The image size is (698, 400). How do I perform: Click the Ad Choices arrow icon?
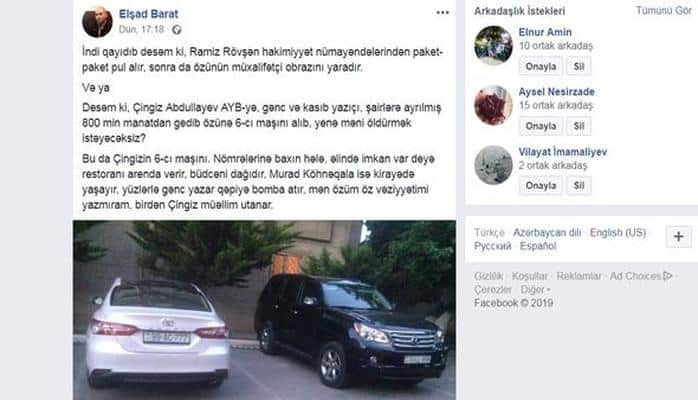click(667, 276)
